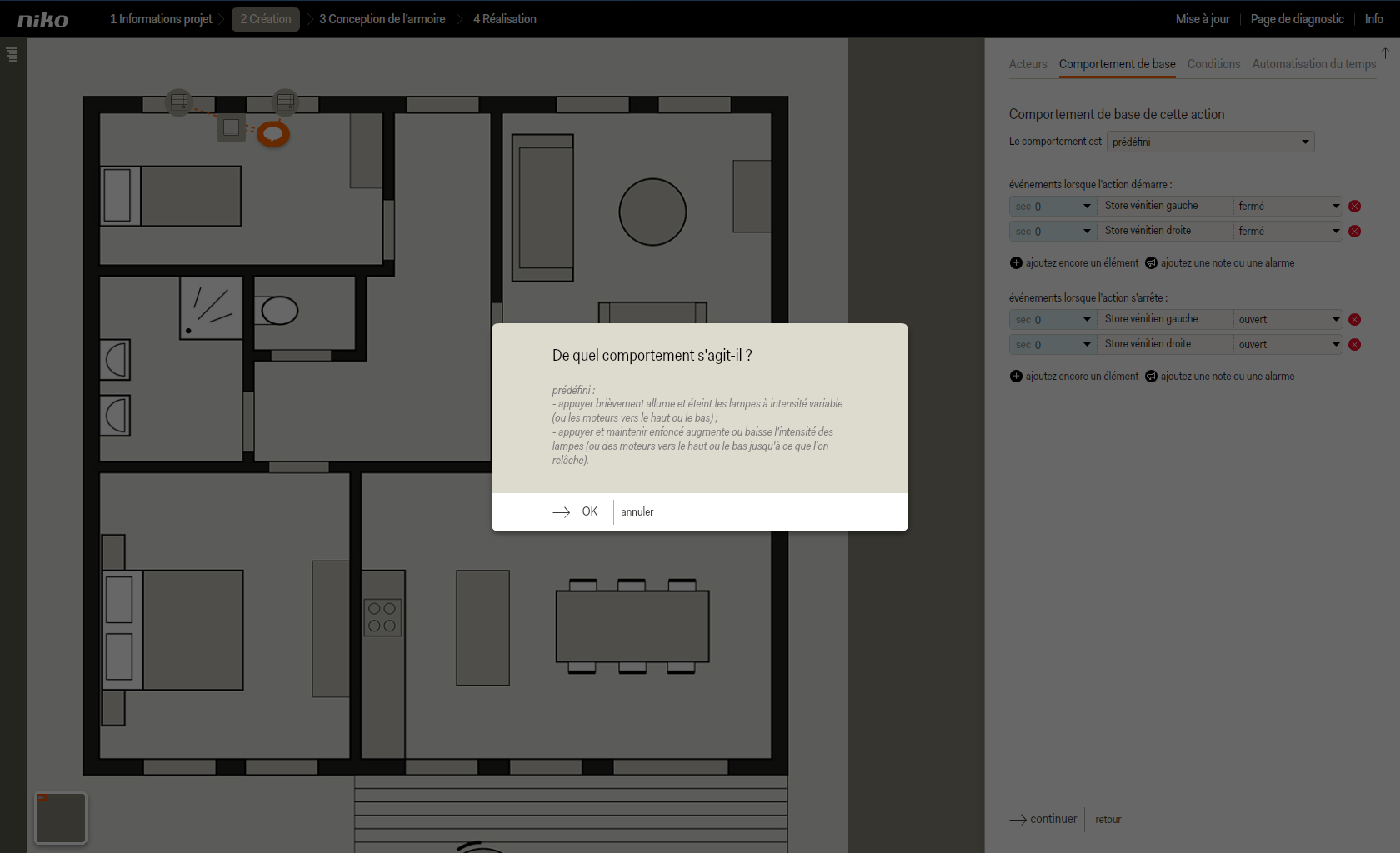This screenshot has width=1400, height=853.
Task: Open Info in top bar
Action: 1374,19
